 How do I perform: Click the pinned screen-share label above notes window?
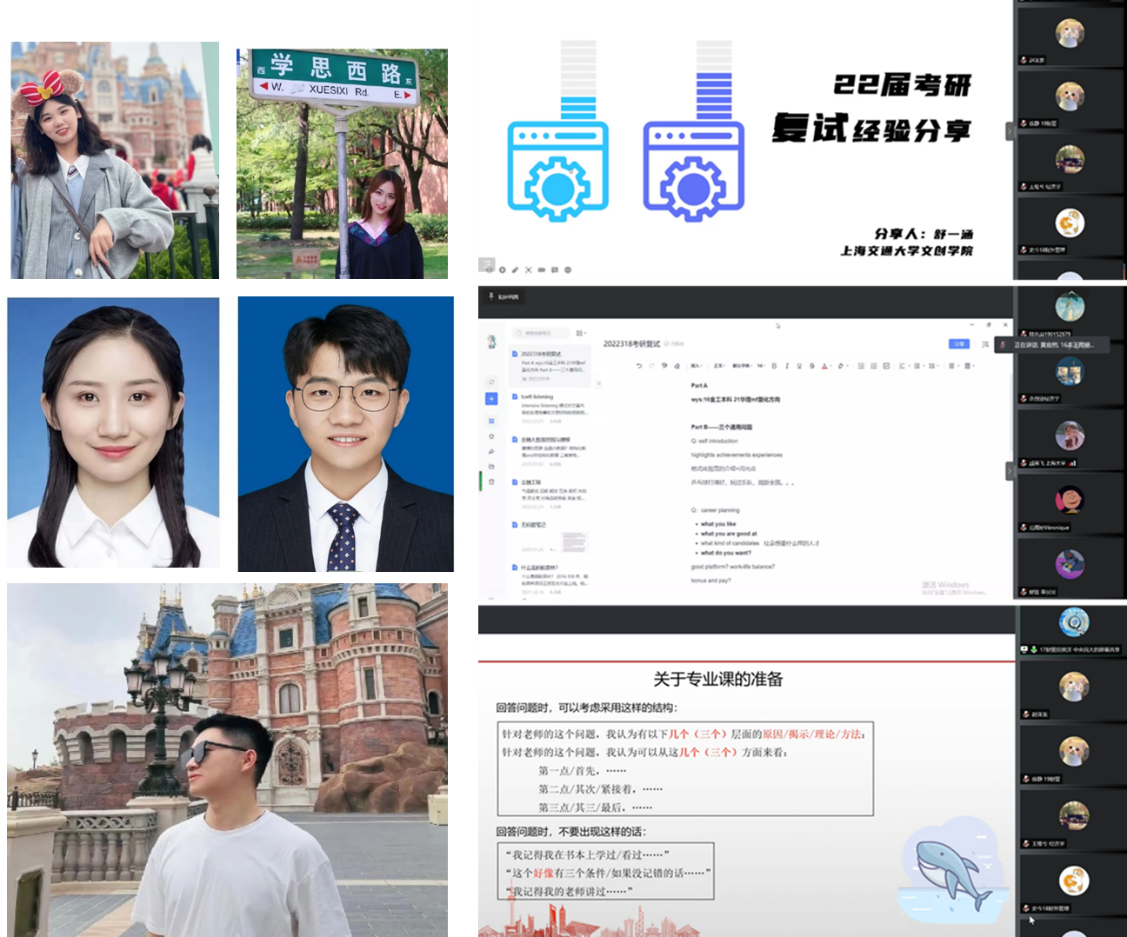(x=502, y=296)
